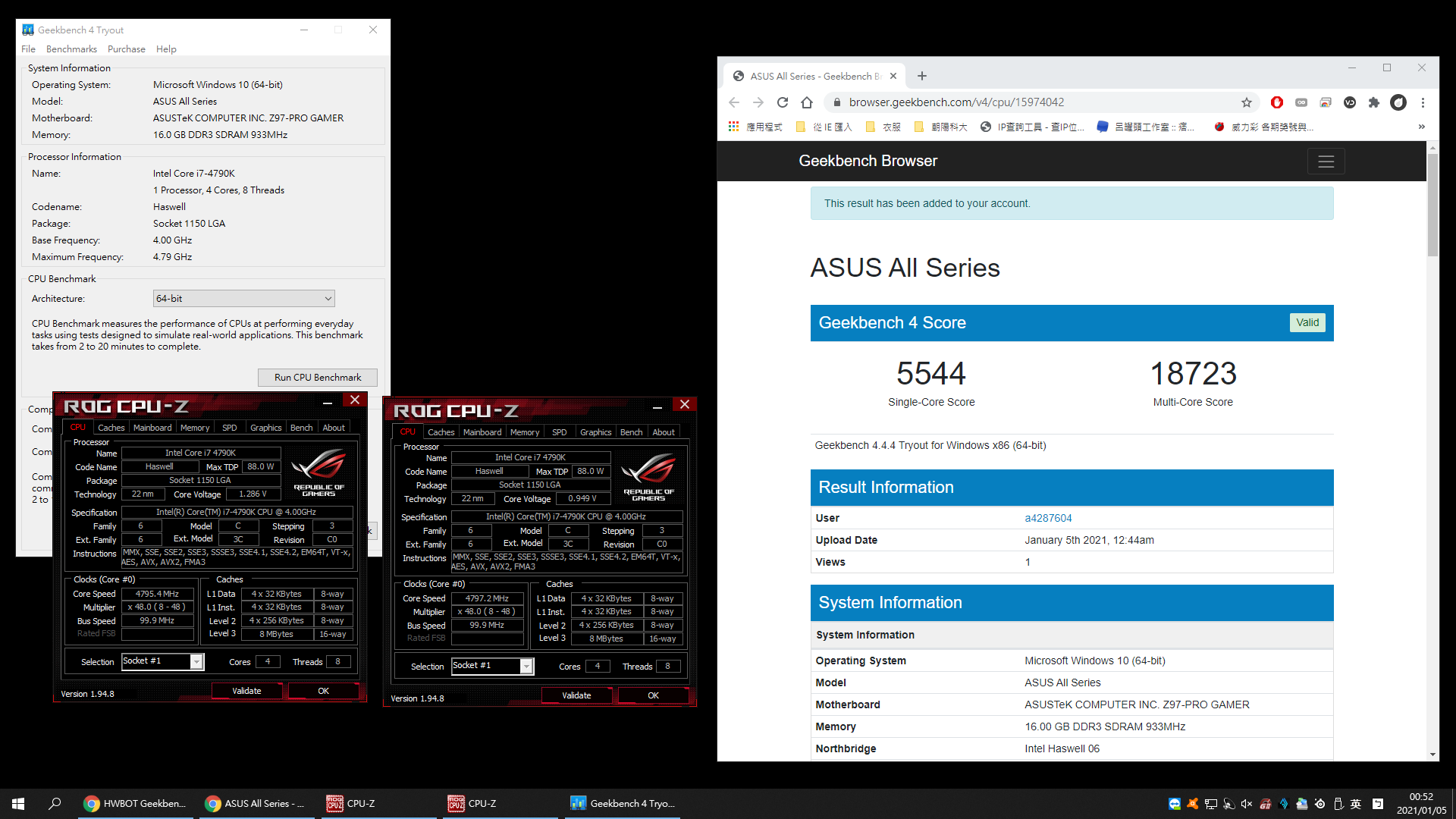Click Validate in right CPU-Z window

(x=576, y=695)
